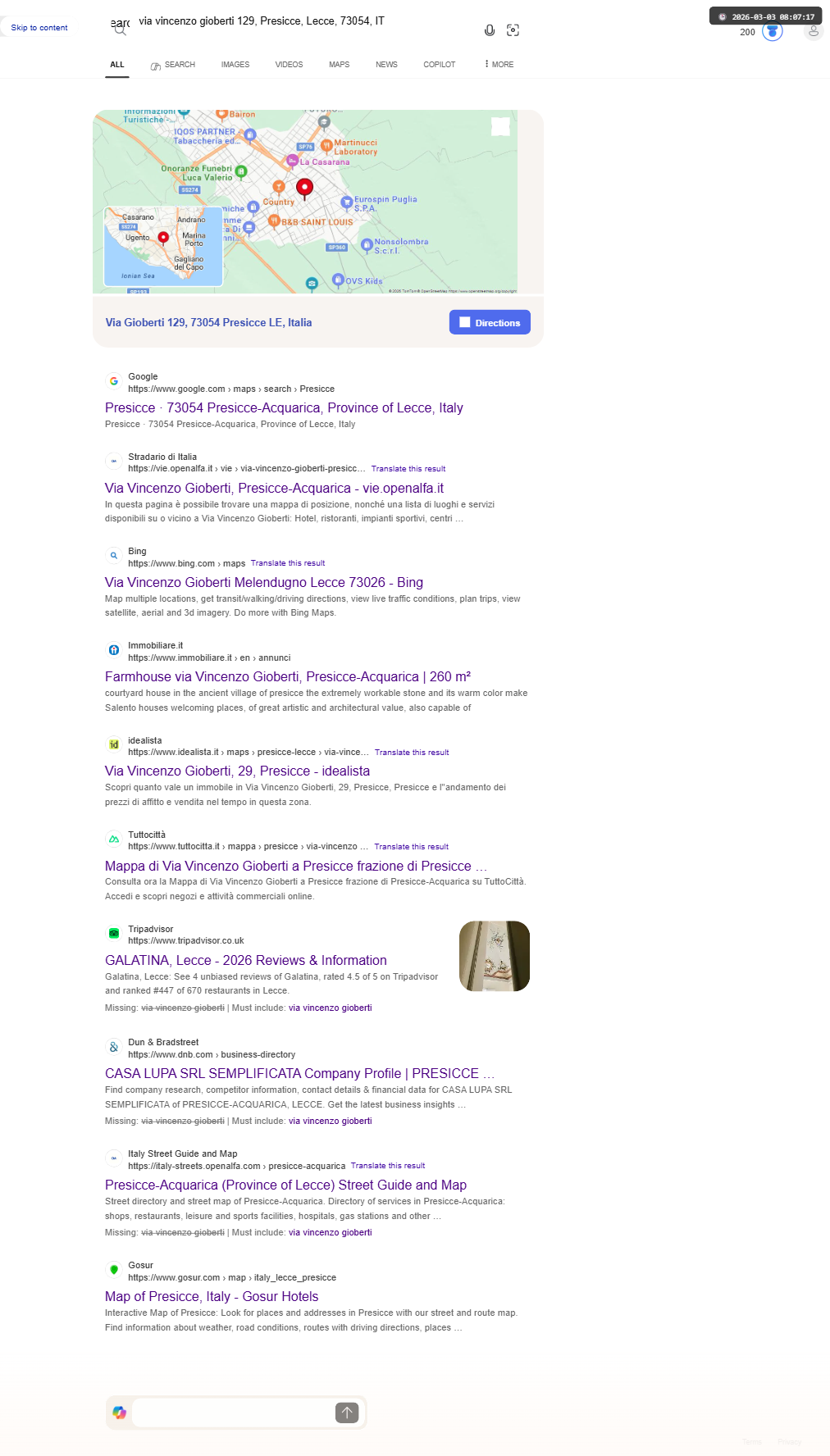Viewport: 830px width, 1456px height.
Task: Open the MORE dropdown menu
Action: point(499,65)
